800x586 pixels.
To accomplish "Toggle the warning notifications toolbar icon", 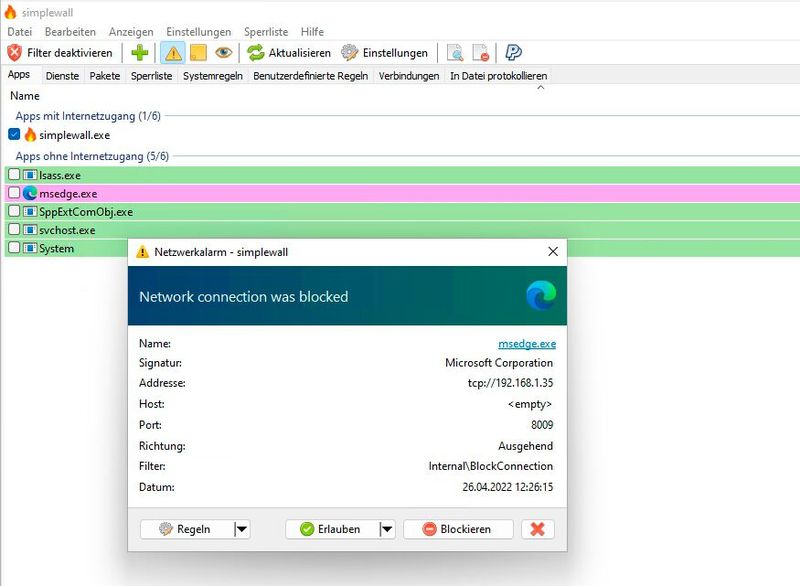I will click(x=173, y=53).
